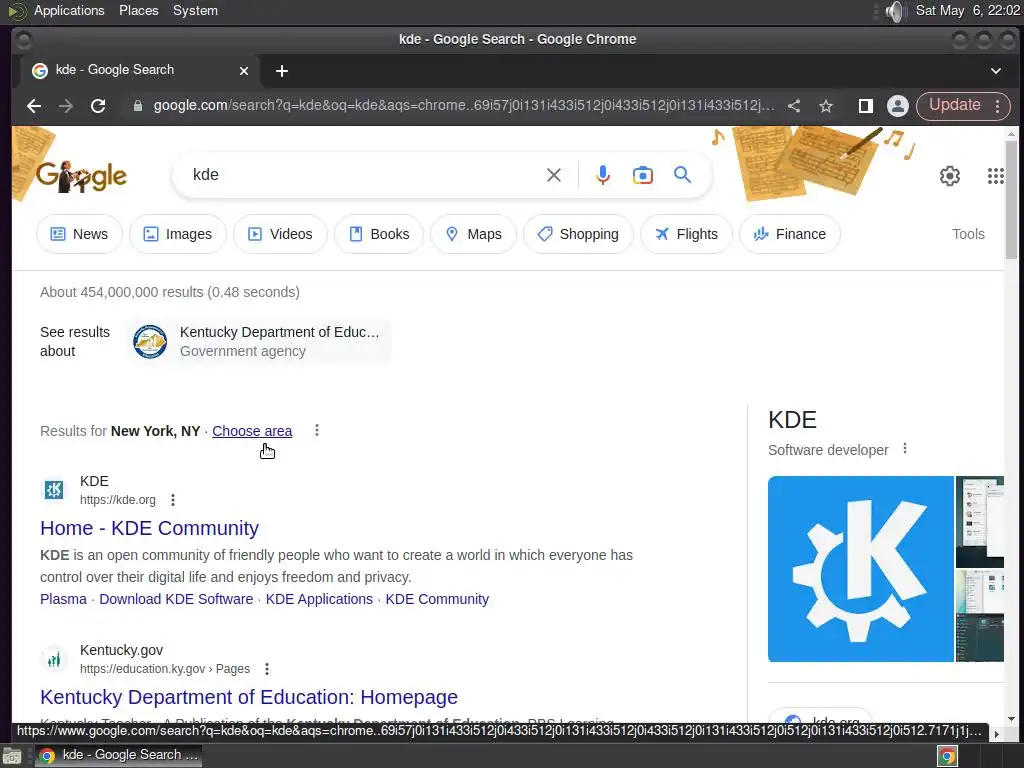The image size is (1024, 768).
Task: Click the address bar URL
Action: pyautogui.click(x=464, y=106)
